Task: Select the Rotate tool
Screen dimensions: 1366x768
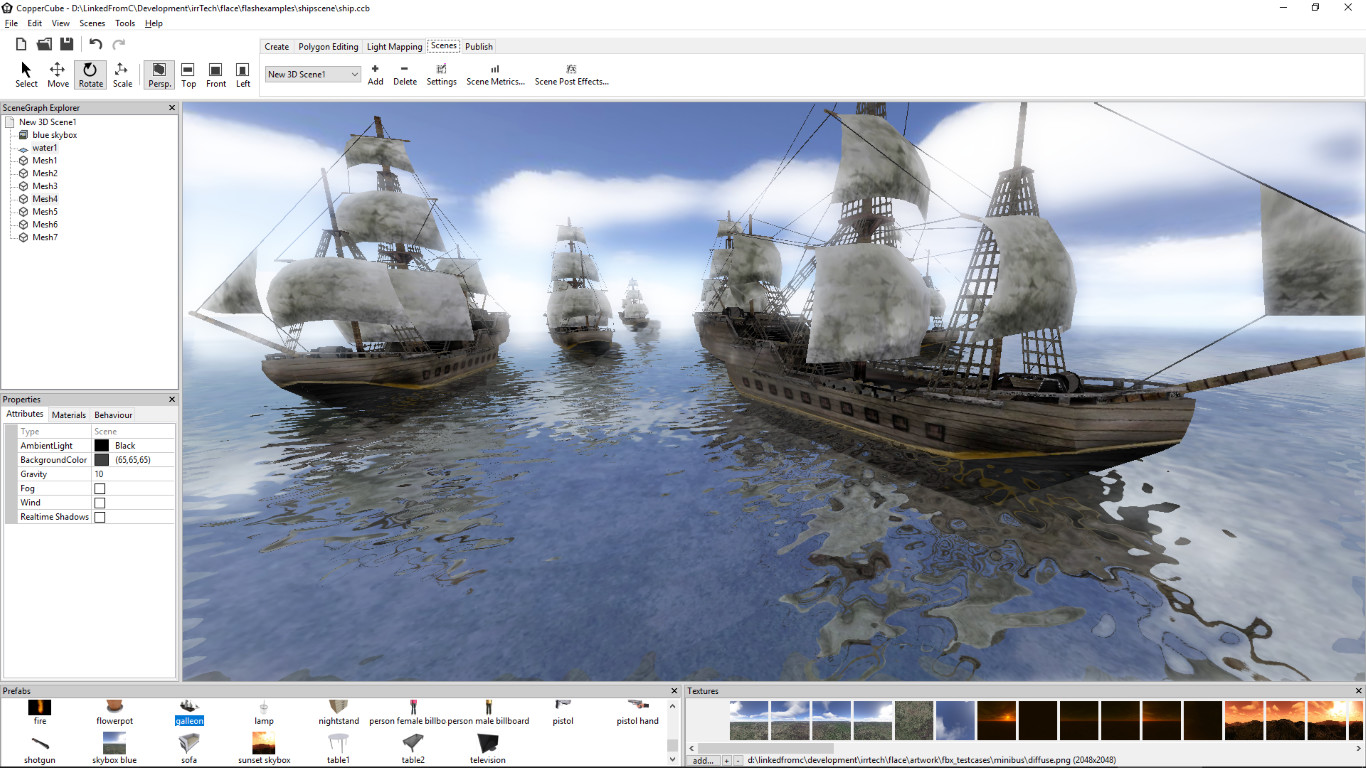Action: point(90,74)
